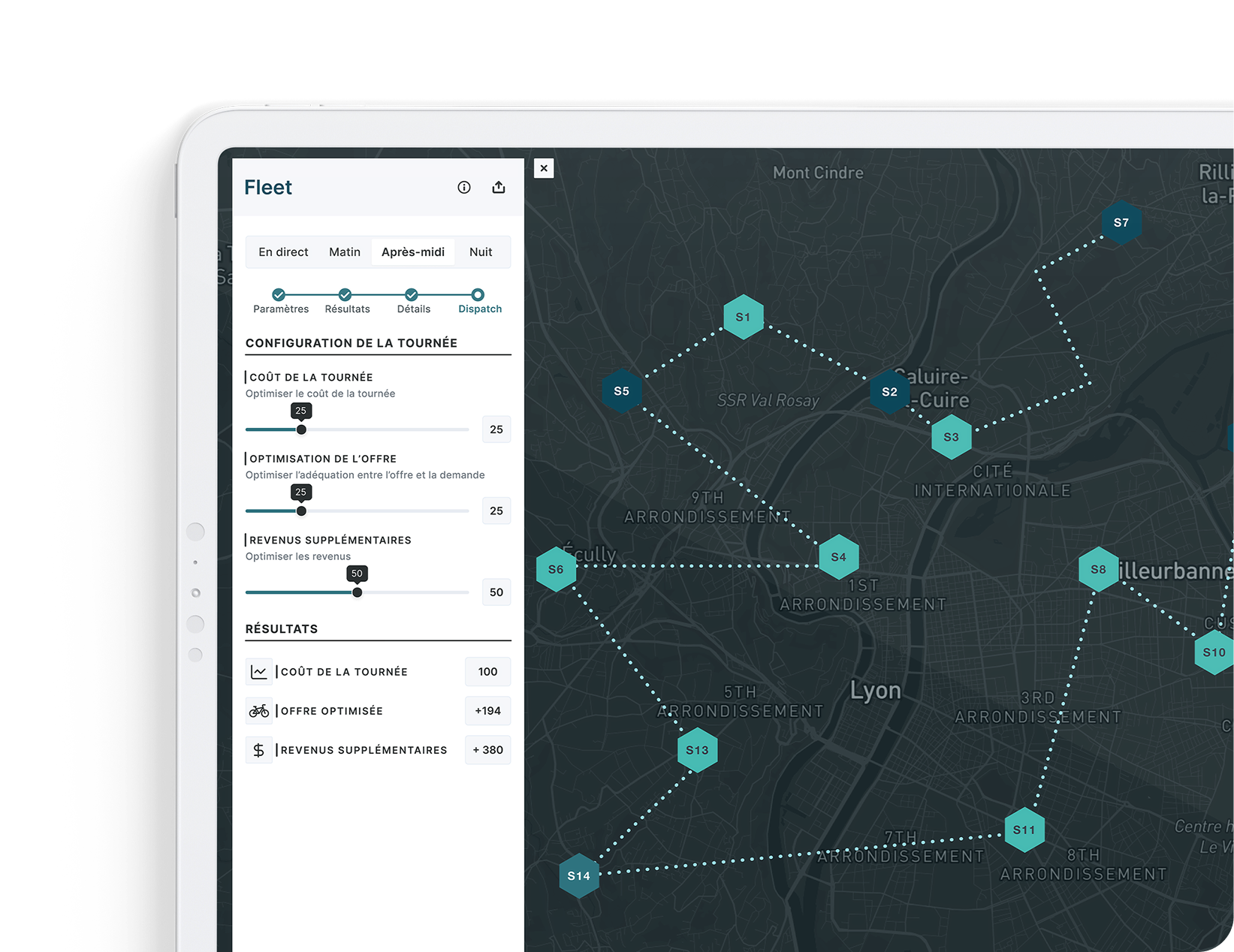1234x952 pixels.
Task: Switch to the En direct tab
Action: pos(283,252)
